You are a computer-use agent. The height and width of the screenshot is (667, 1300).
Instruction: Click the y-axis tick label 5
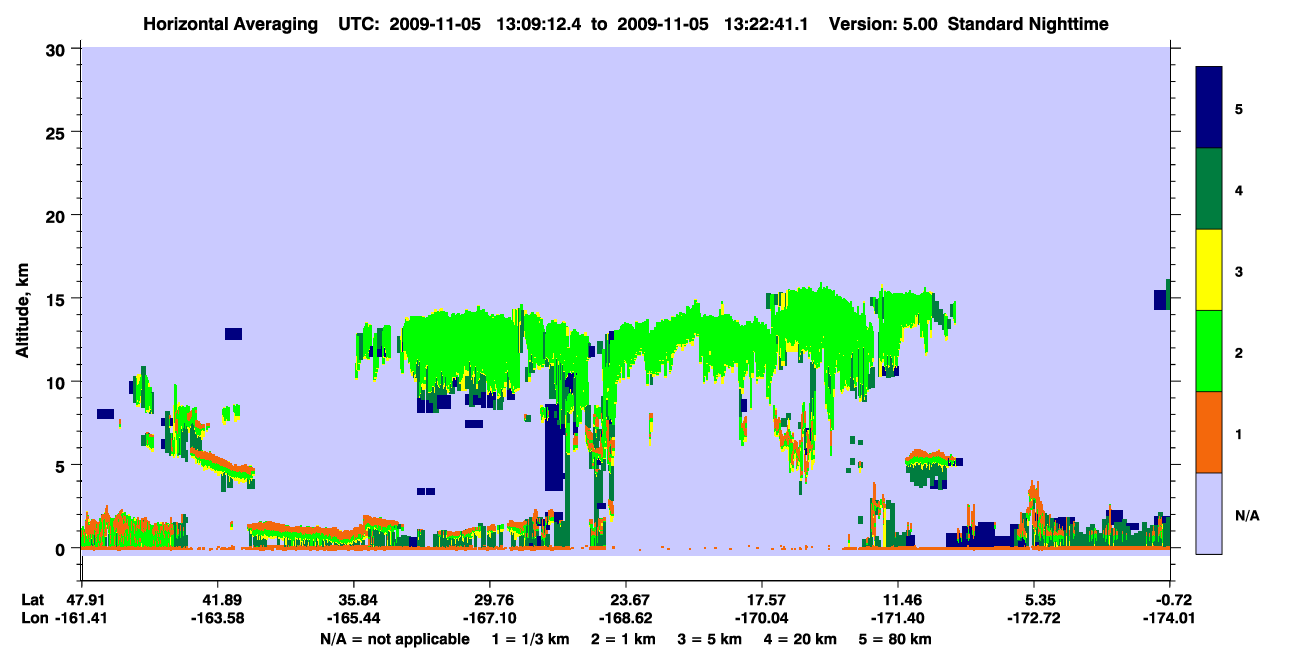(x=61, y=465)
